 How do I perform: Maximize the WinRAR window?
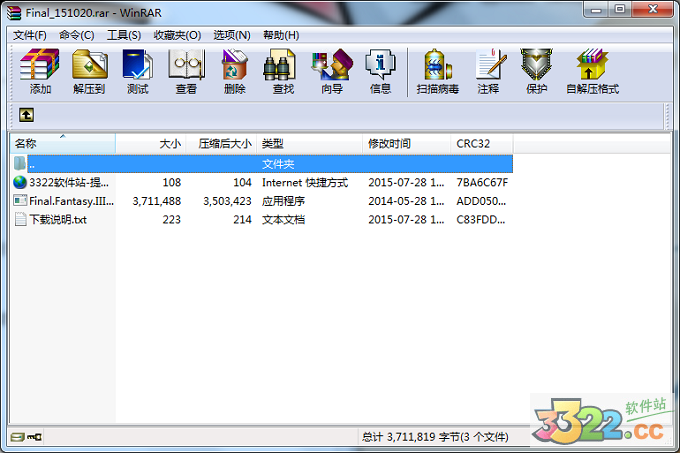620,9
